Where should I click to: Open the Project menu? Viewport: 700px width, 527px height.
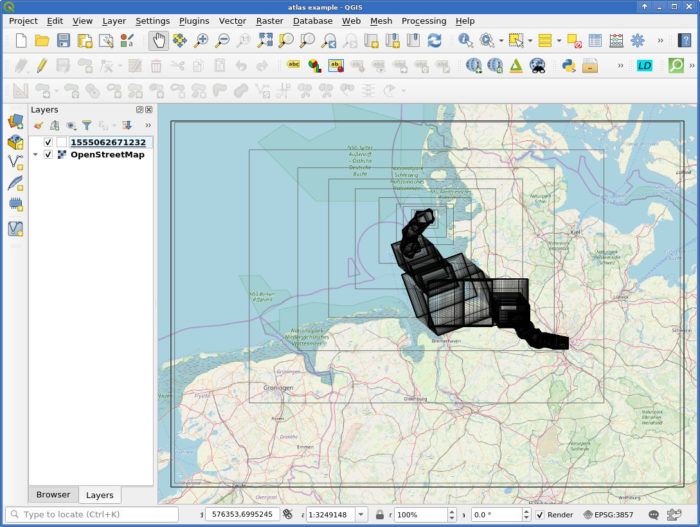pos(23,21)
